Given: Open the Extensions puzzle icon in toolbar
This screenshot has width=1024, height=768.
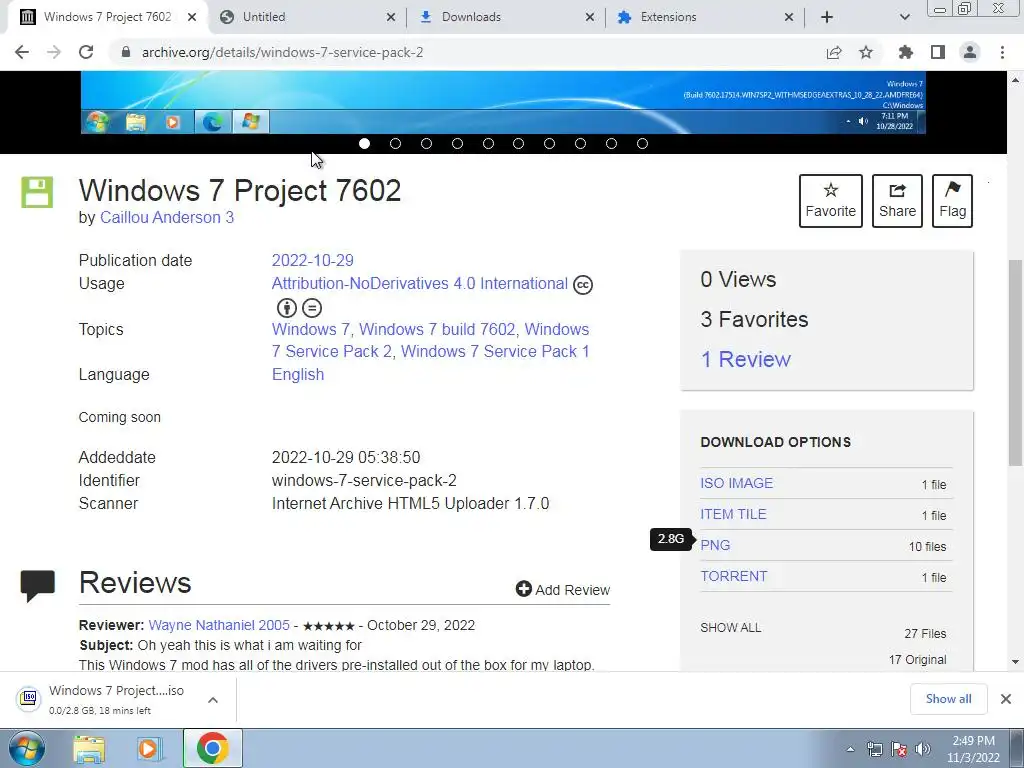Looking at the screenshot, I should 906,52.
